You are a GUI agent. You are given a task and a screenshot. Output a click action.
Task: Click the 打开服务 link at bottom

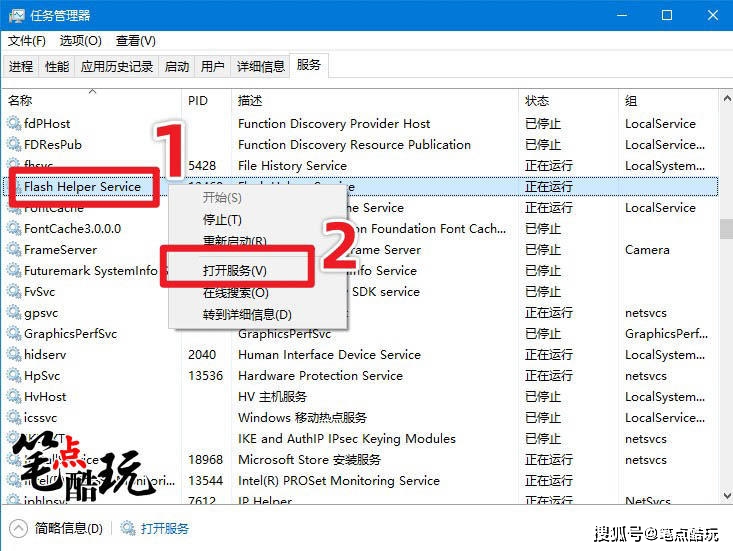pos(165,529)
